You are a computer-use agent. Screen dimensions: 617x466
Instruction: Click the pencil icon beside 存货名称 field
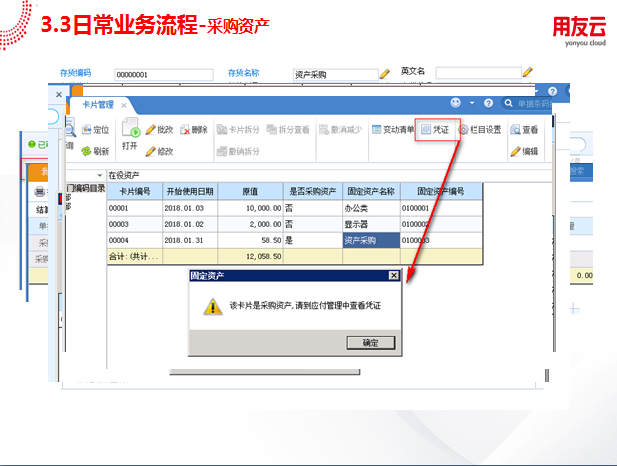point(384,74)
